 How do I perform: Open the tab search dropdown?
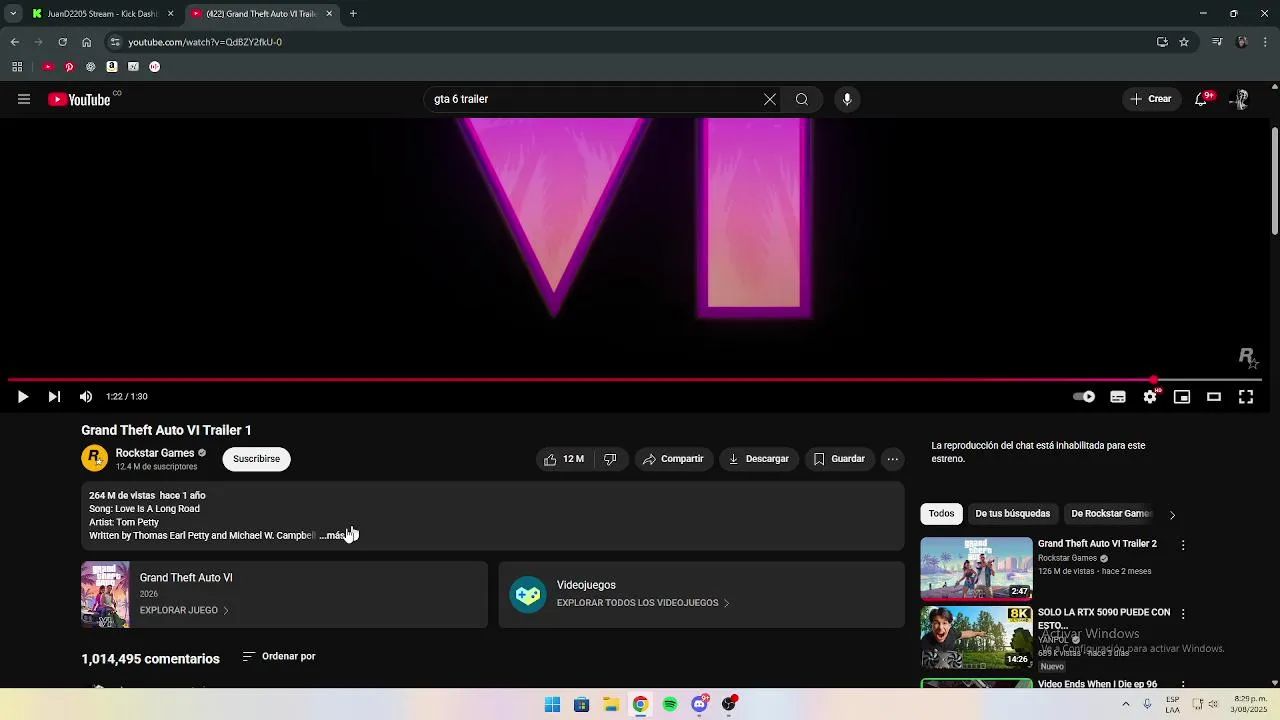click(12, 14)
